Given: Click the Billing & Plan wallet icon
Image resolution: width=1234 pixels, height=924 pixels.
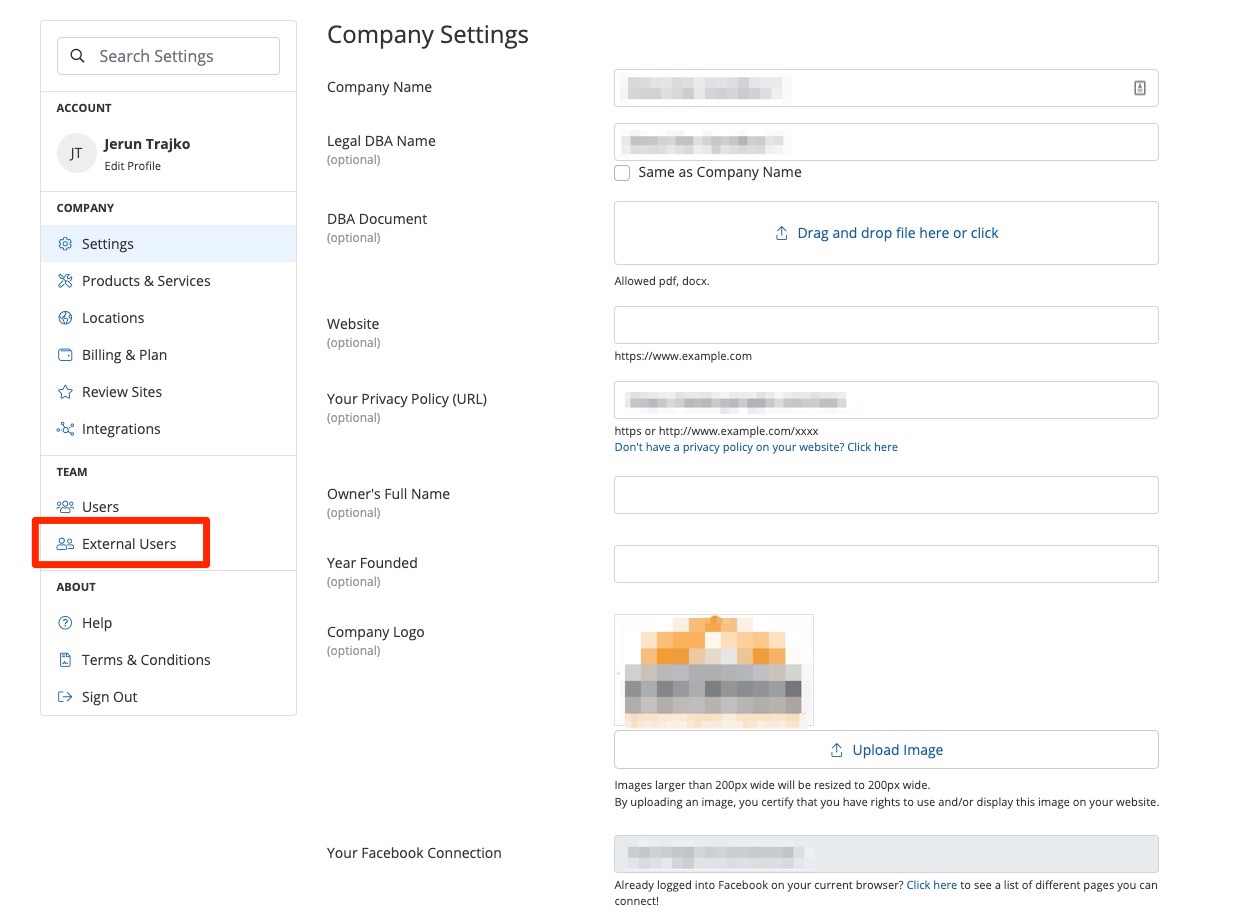Looking at the screenshot, I should [65, 355].
